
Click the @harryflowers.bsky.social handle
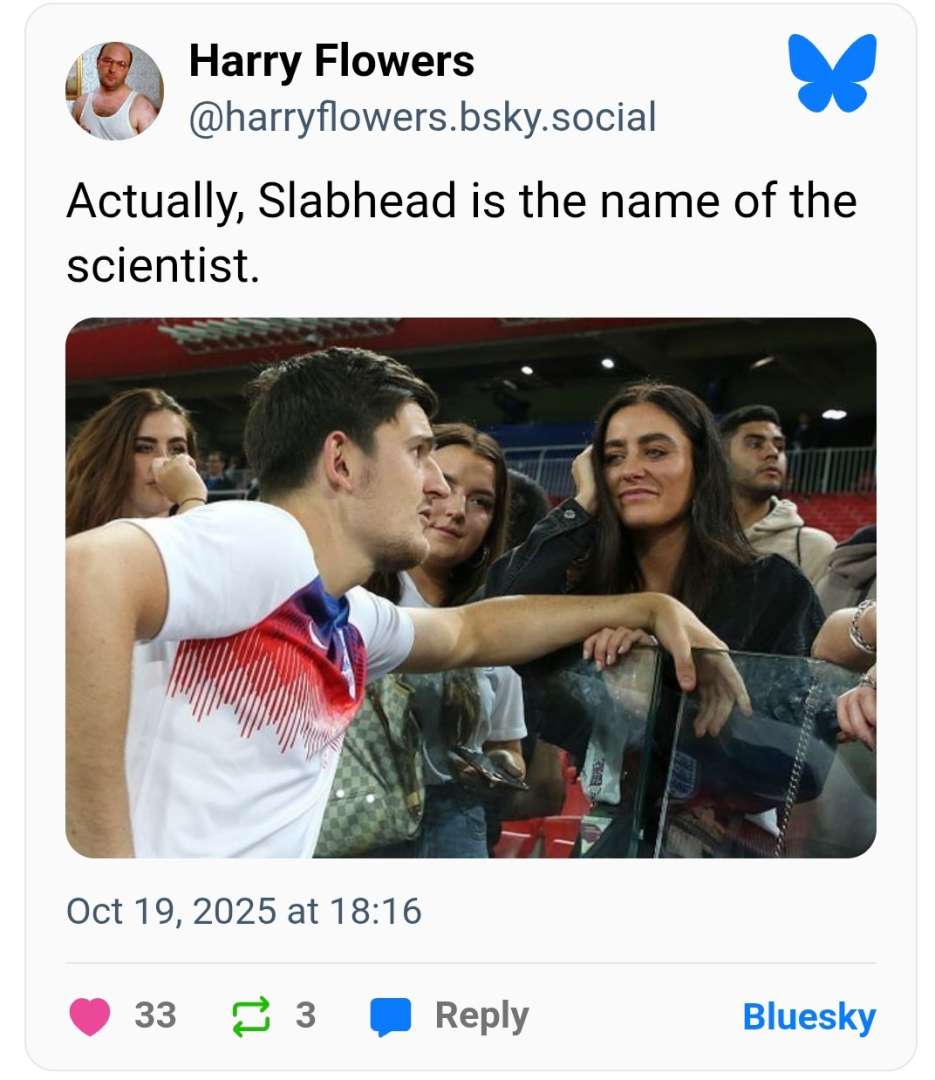(x=422, y=118)
